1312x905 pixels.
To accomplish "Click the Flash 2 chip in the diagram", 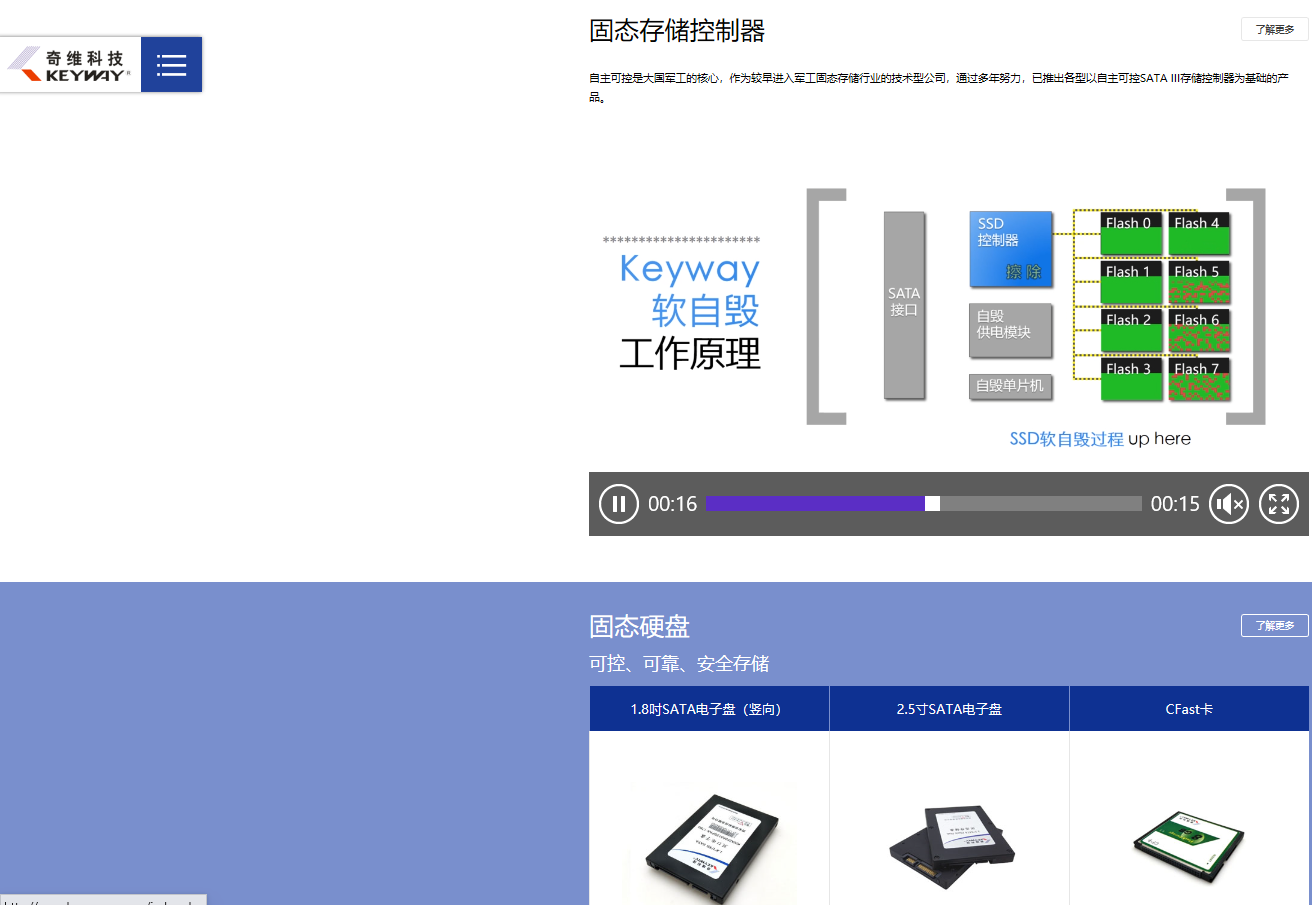I will [x=1132, y=331].
